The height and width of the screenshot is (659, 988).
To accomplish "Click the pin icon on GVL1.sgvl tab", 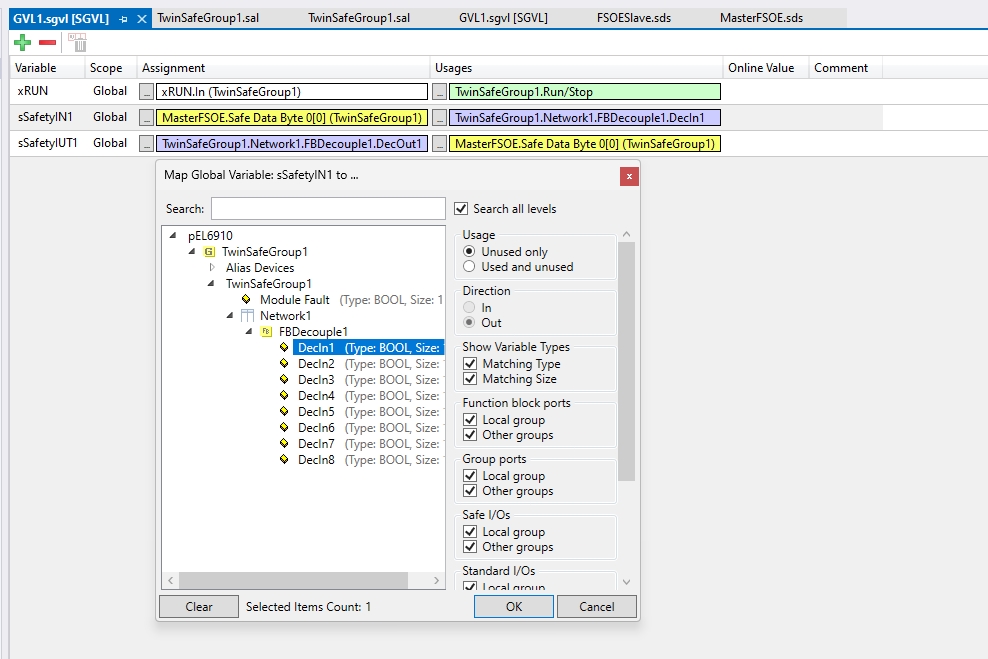I will click(123, 19).
